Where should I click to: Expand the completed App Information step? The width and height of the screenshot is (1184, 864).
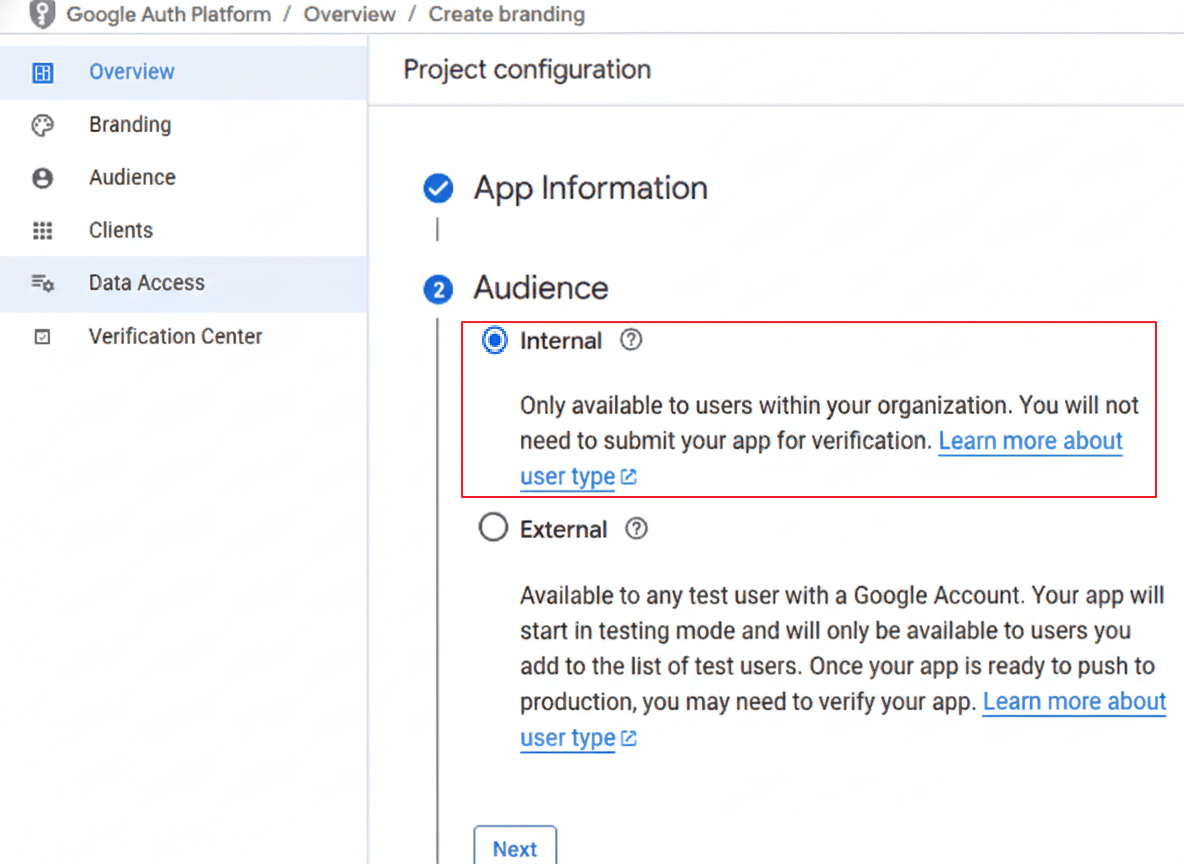pyautogui.click(x=590, y=188)
